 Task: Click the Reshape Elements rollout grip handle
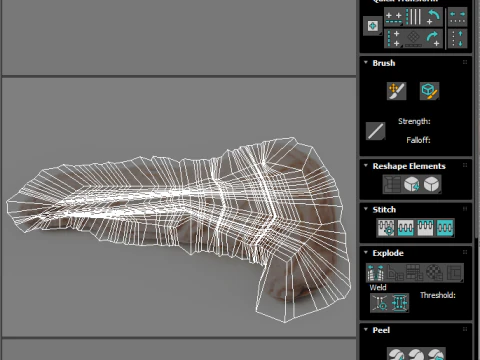(x=465, y=165)
